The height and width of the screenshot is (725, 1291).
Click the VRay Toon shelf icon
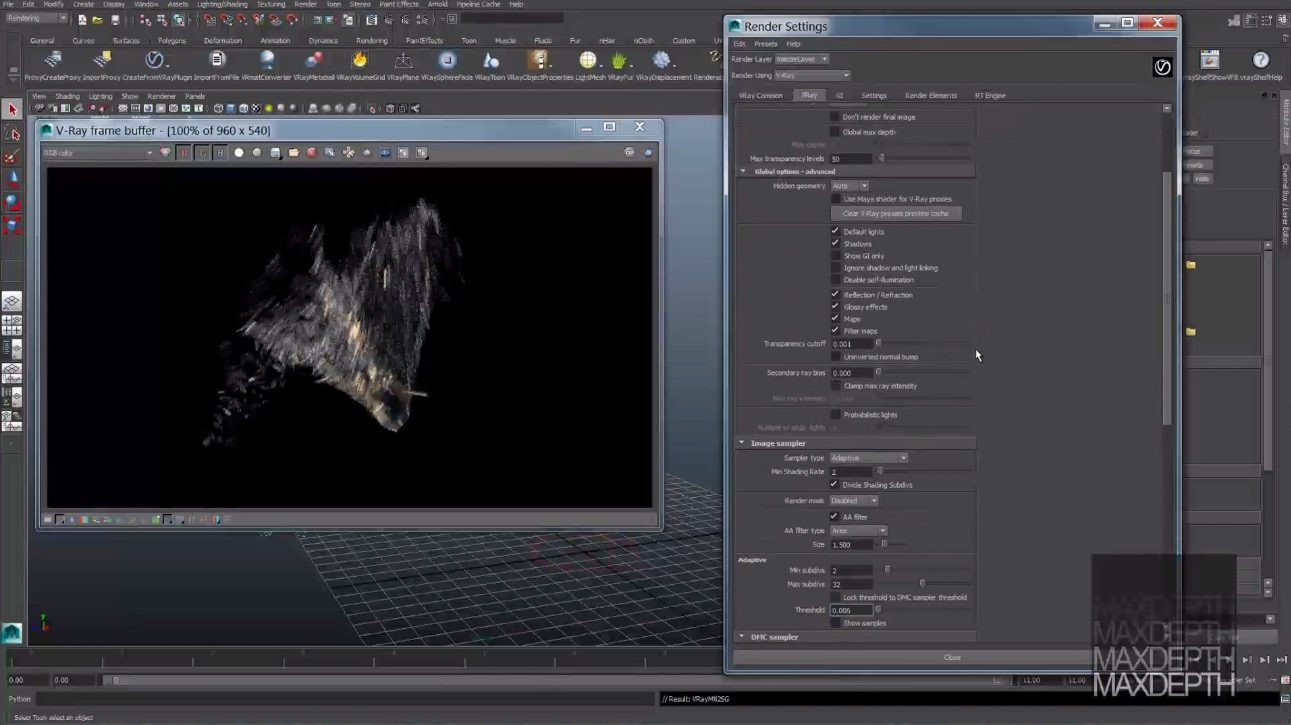click(491, 60)
